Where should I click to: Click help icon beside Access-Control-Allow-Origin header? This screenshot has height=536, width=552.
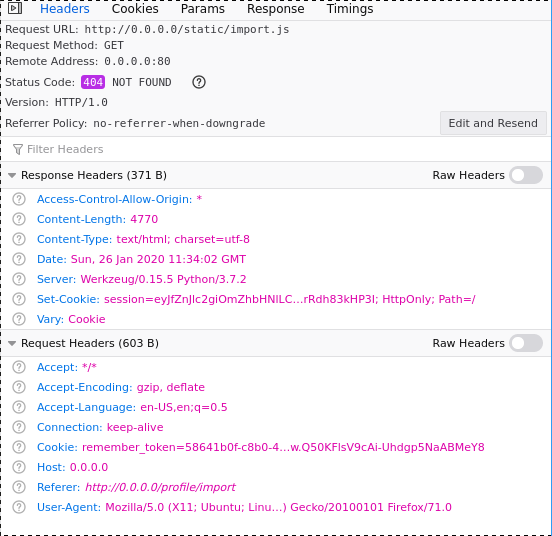19,199
